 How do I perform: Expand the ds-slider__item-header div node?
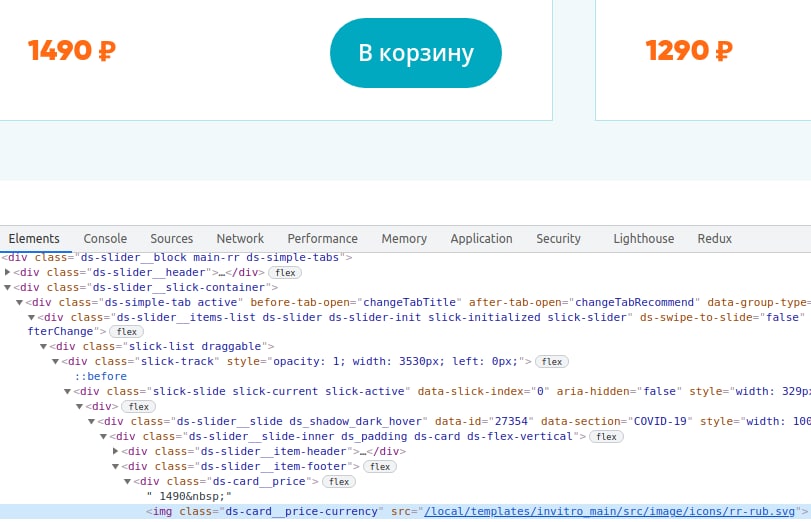pos(115,451)
